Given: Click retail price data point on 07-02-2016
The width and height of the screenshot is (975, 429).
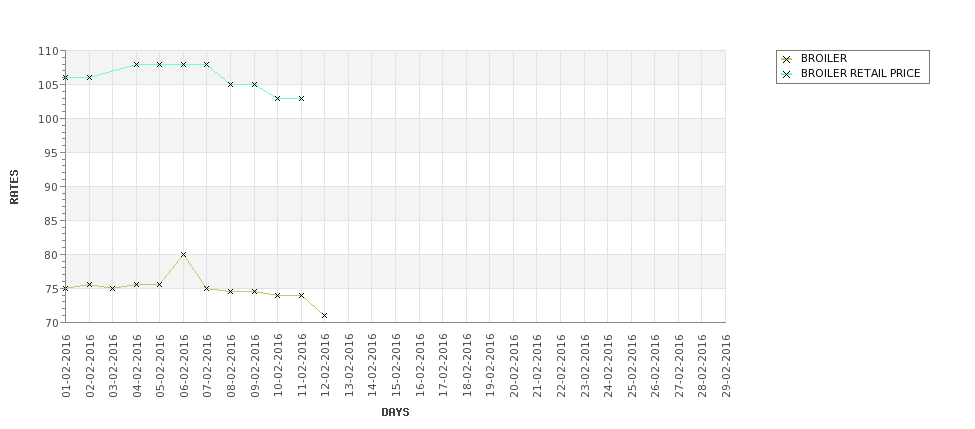Looking at the screenshot, I should (206, 64).
